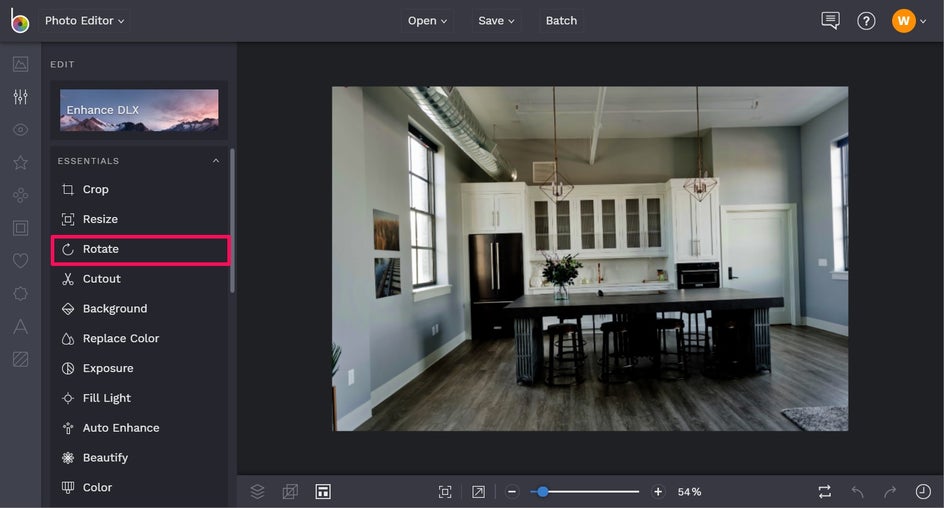This screenshot has height=508, width=944.
Task: Open the Fill Light tool
Action: point(139,398)
